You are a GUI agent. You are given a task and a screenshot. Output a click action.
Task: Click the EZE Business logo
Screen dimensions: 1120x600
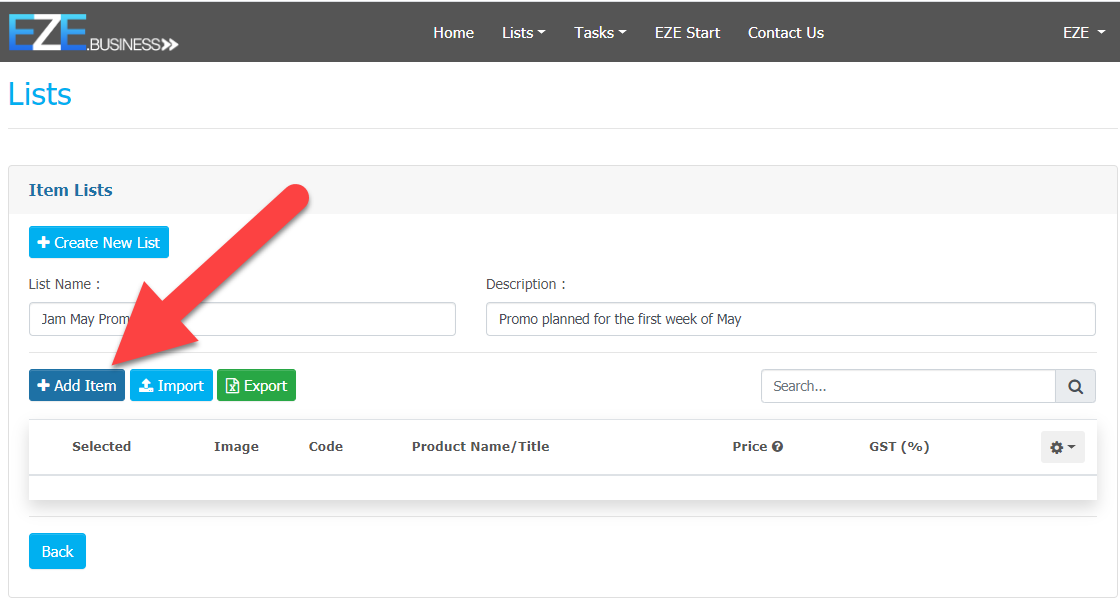pos(93,33)
